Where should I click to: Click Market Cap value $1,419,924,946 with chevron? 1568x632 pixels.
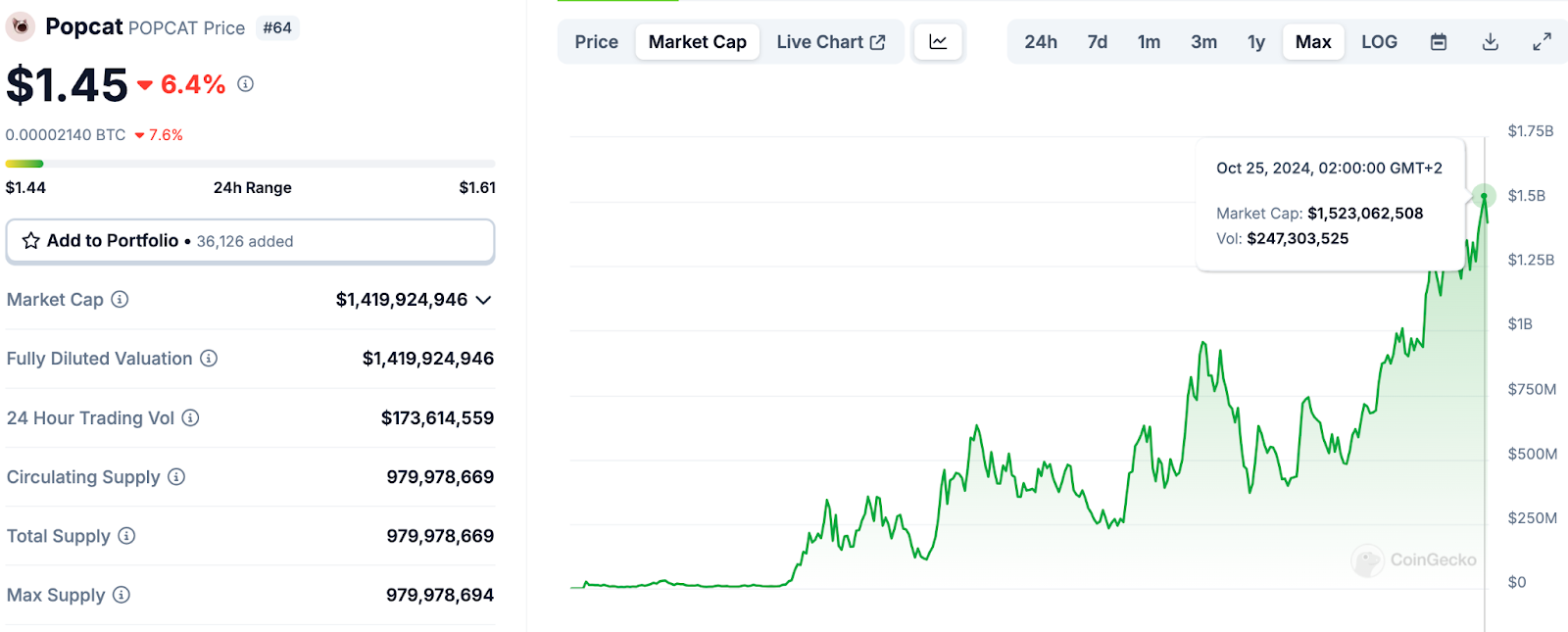(x=414, y=300)
